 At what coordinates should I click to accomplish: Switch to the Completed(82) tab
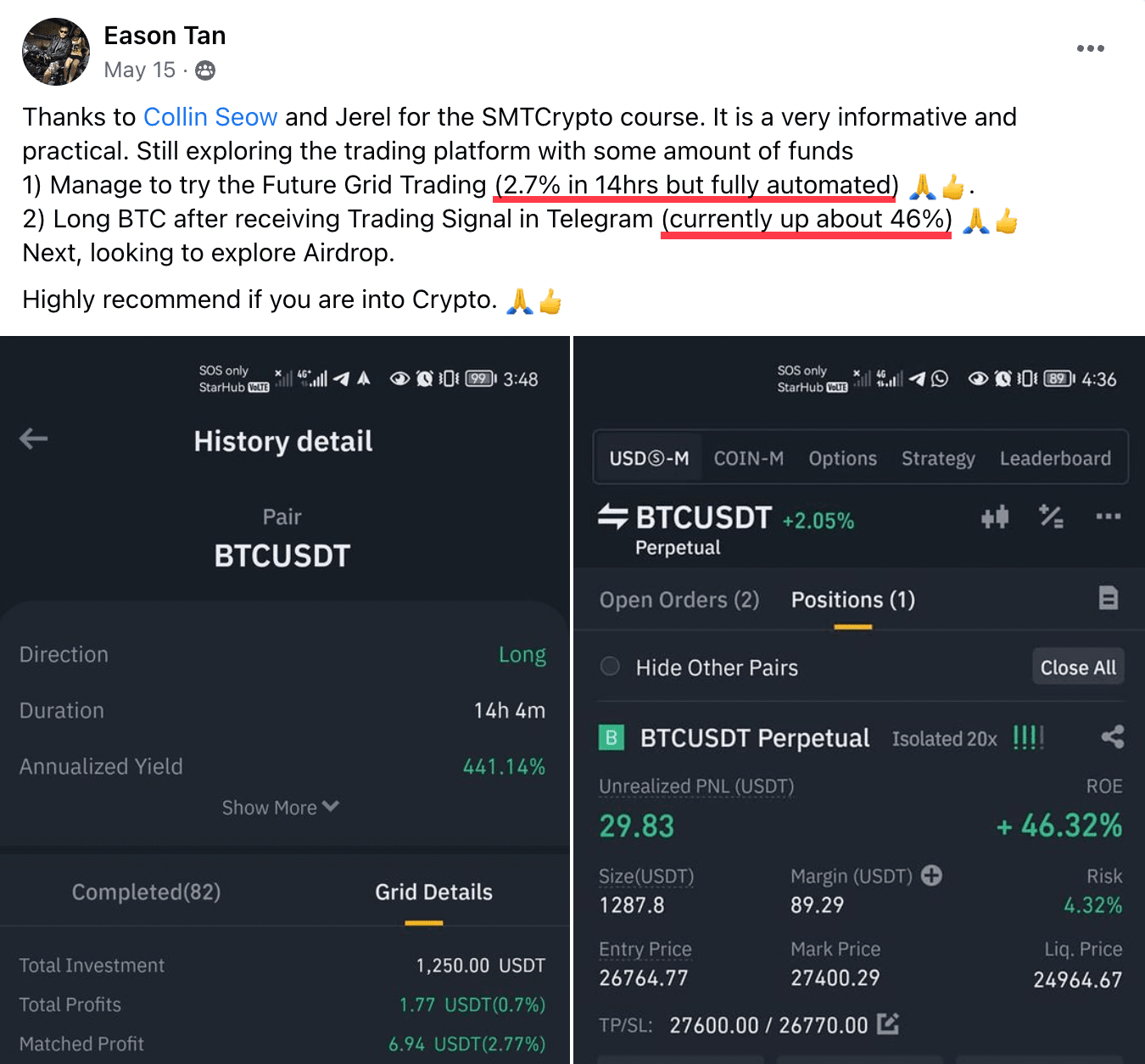pyautogui.click(x=146, y=892)
